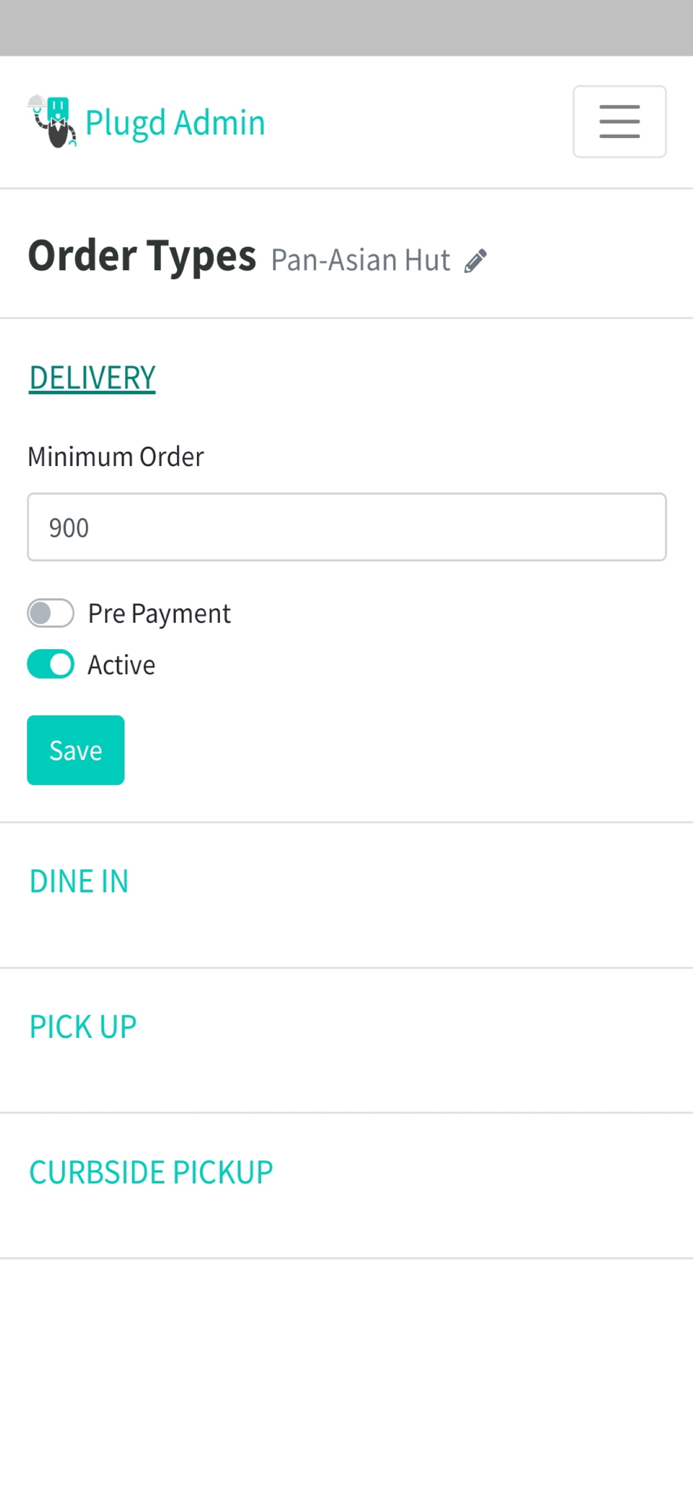The image size is (693, 1500).
Task: Turn off the Active switch
Action: click(x=50, y=663)
